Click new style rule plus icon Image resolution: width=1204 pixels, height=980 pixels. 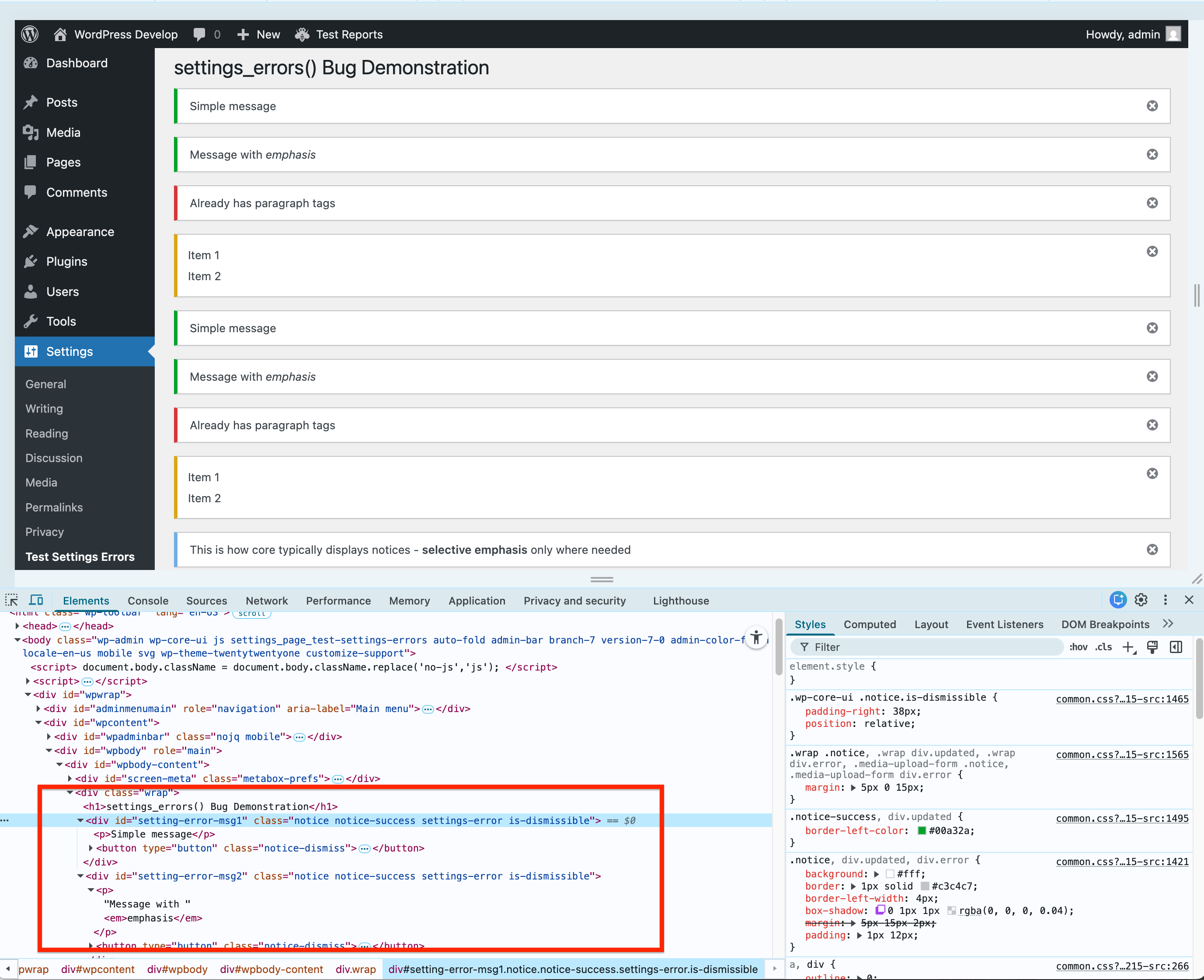click(x=1128, y=647)
